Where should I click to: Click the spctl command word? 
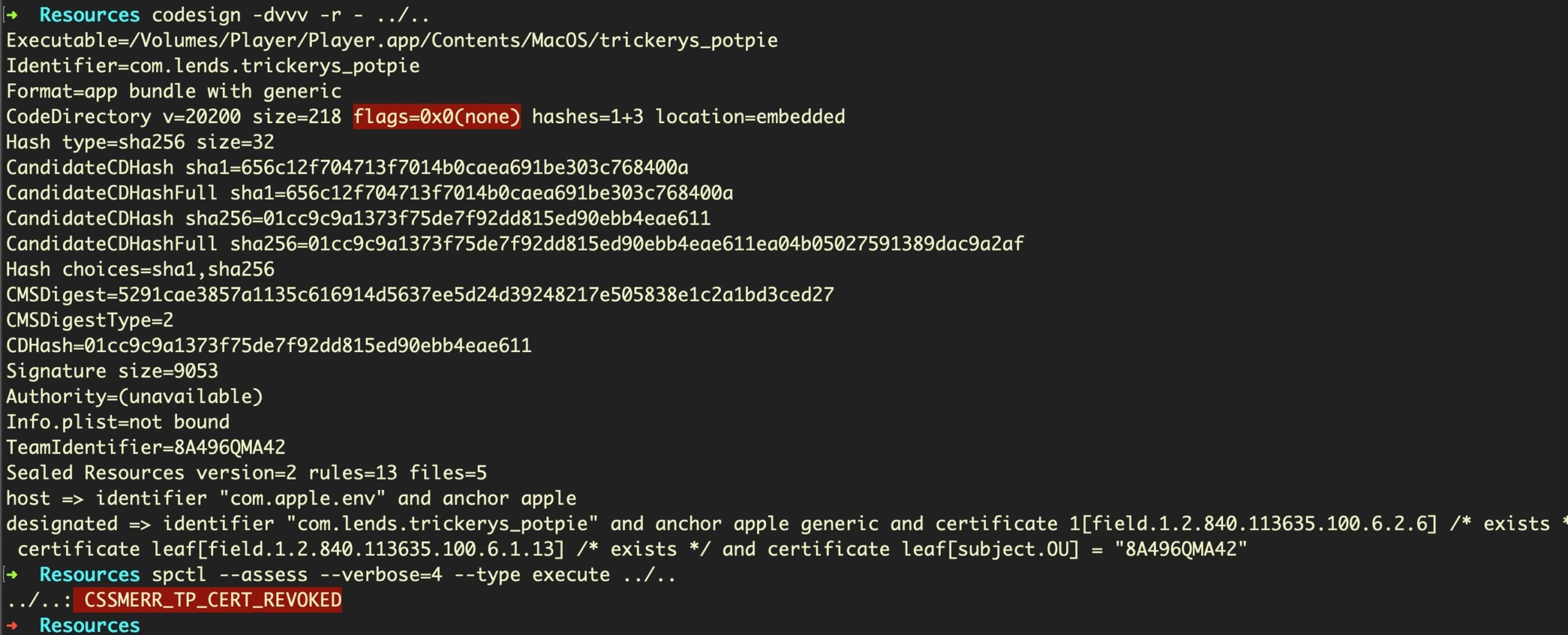click(179, 574)
